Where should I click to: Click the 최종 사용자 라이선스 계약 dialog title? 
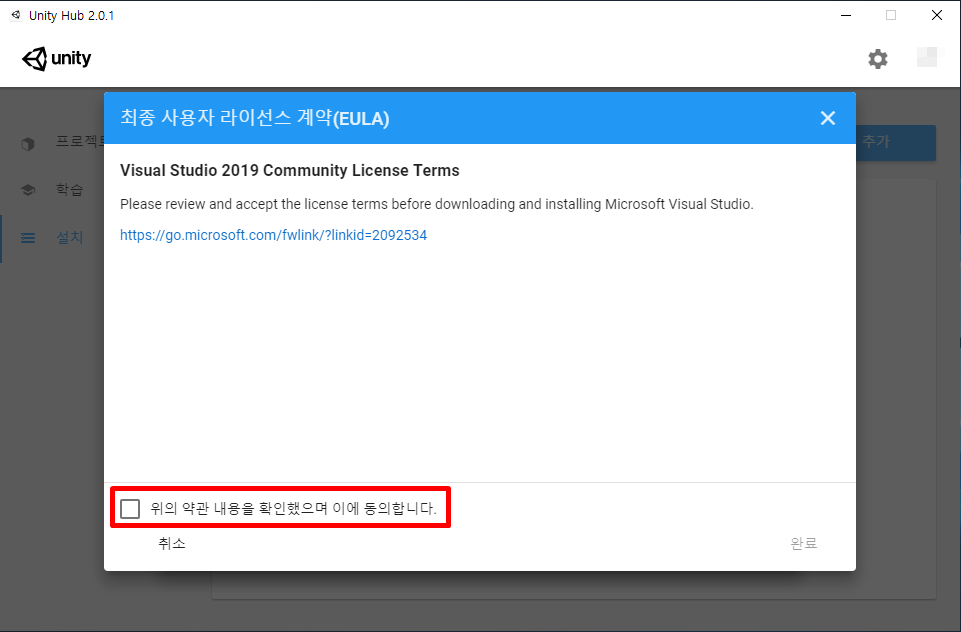click(254, 118)
